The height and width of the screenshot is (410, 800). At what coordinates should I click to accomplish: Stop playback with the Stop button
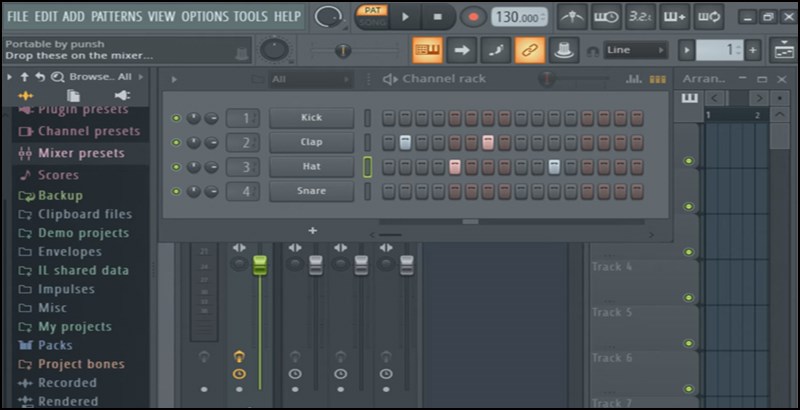(438, 17)
